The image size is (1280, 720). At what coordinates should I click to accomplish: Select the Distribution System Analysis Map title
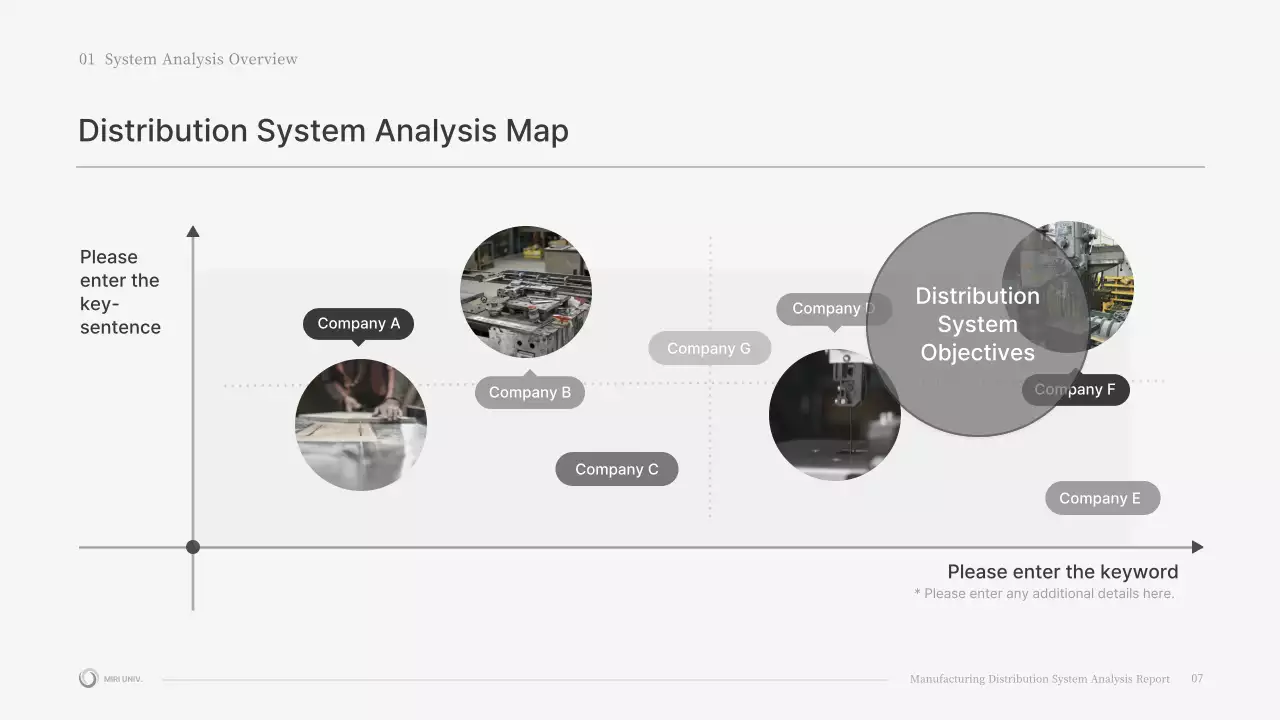click(x=323, y=131)
